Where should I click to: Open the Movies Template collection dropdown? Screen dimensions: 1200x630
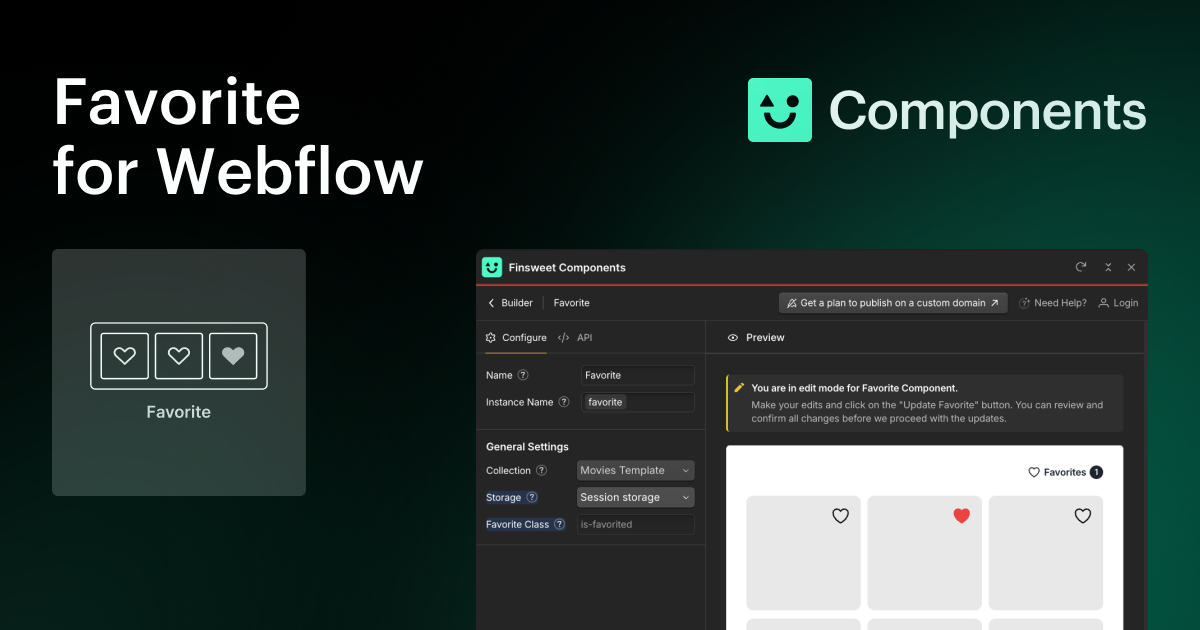(636, 470)
